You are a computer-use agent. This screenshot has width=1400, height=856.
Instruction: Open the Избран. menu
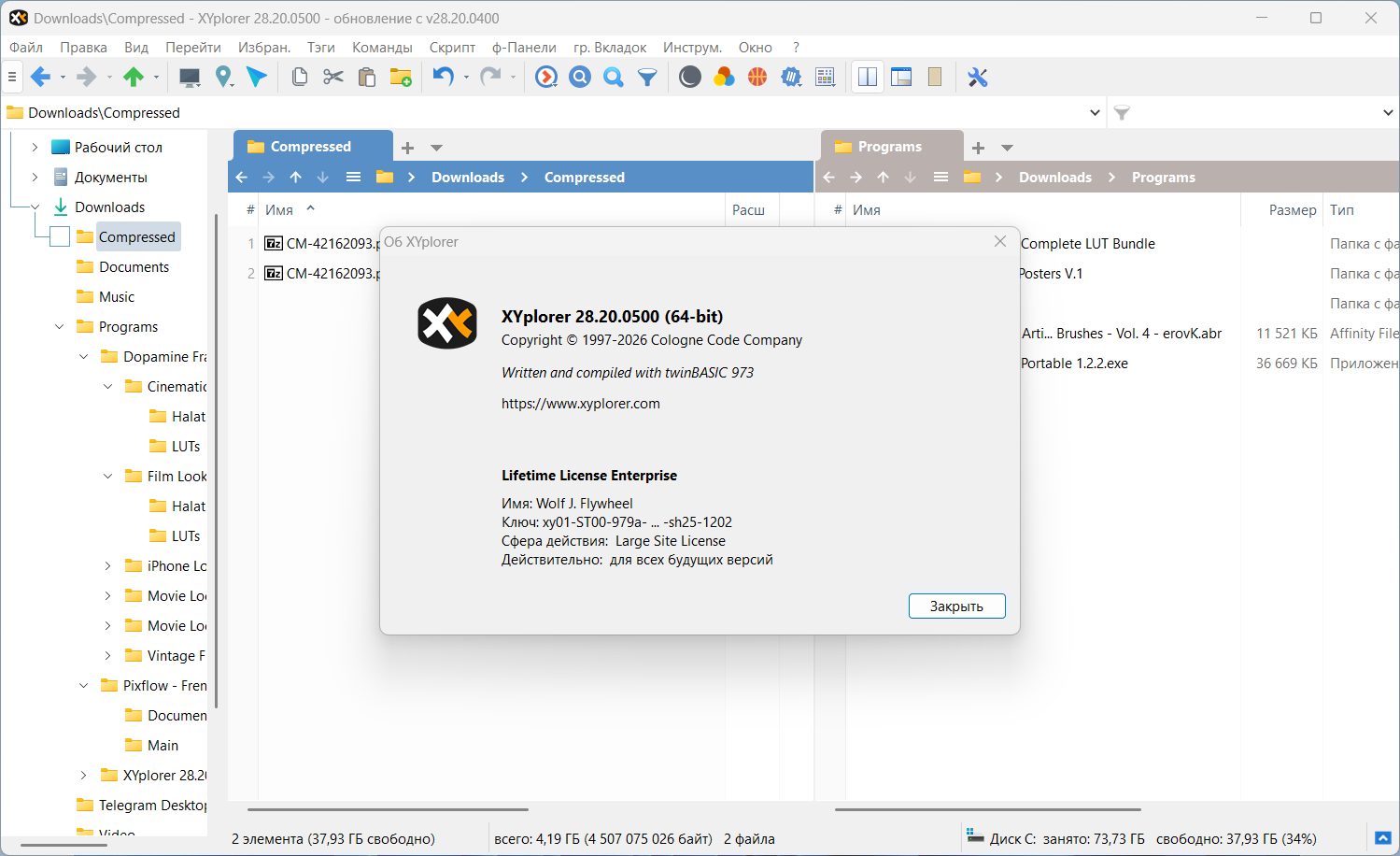point(264,48)
